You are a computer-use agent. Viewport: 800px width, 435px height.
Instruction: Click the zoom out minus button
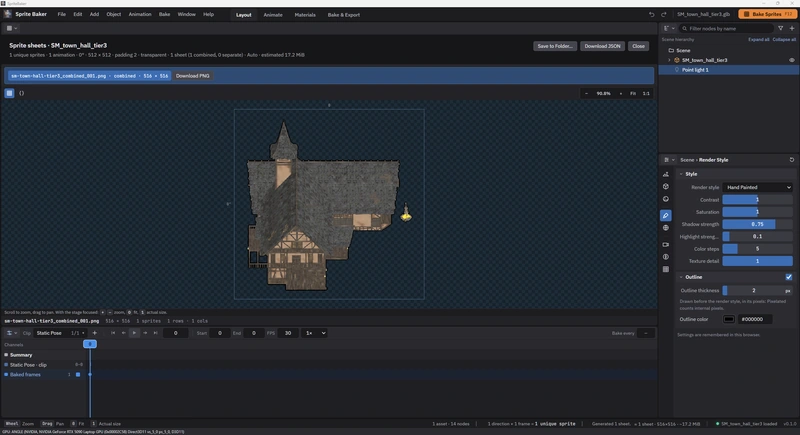pyautogui.click(x=586, y=93)
